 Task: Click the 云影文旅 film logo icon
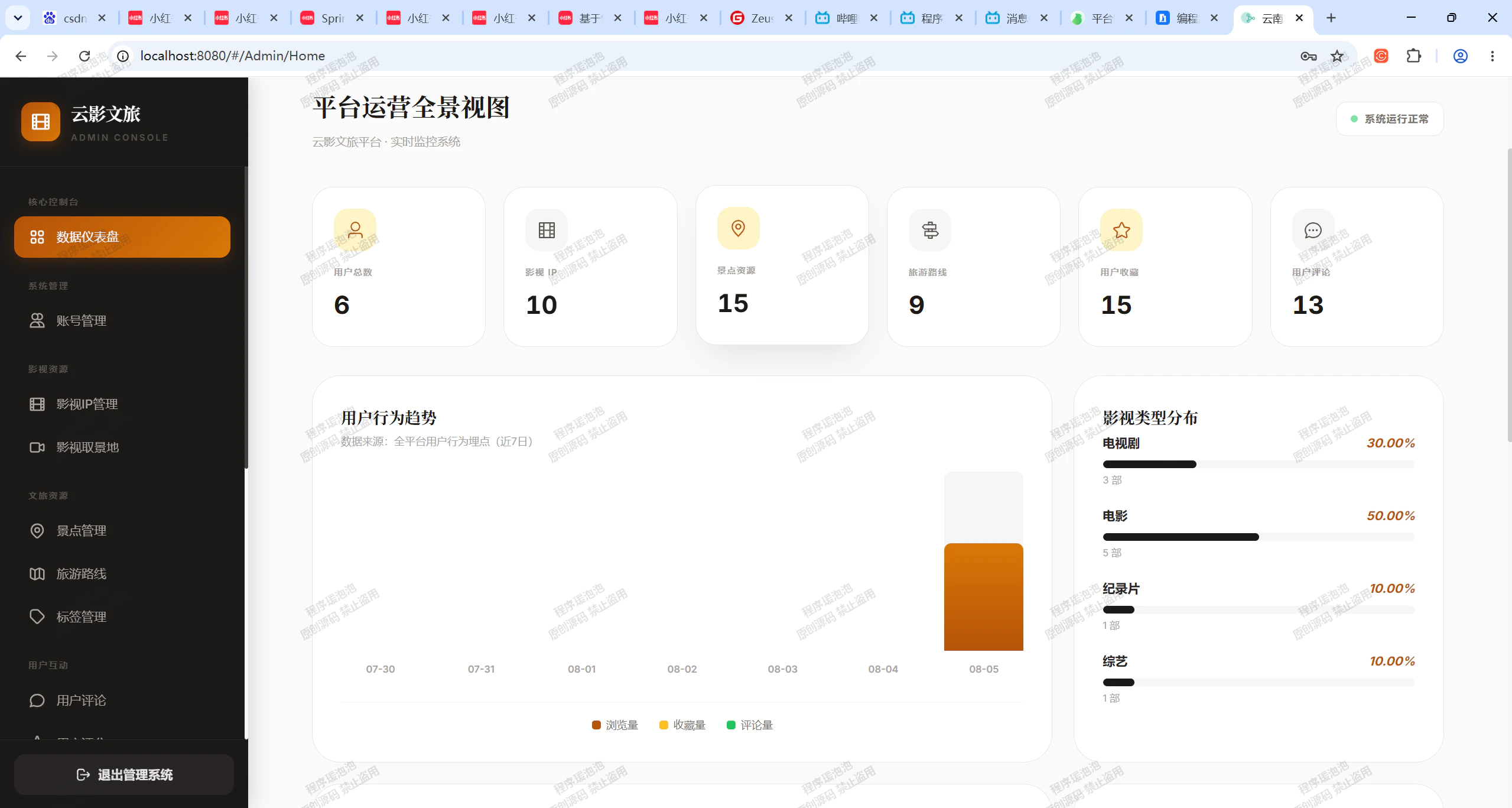click(x=41, y=122)
